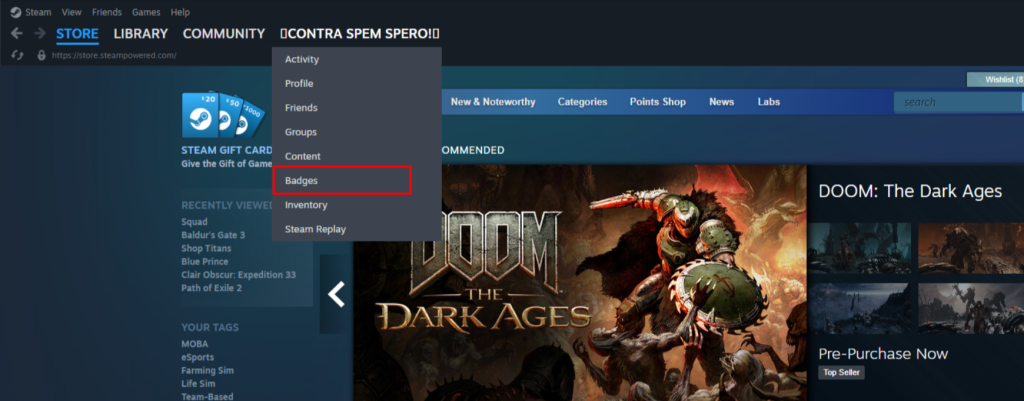Image resolution: width=1024 pixels, height=401 pixels.
Task: Open the Wishlist button
Action: pyautogui.click(x=995, y=80)
